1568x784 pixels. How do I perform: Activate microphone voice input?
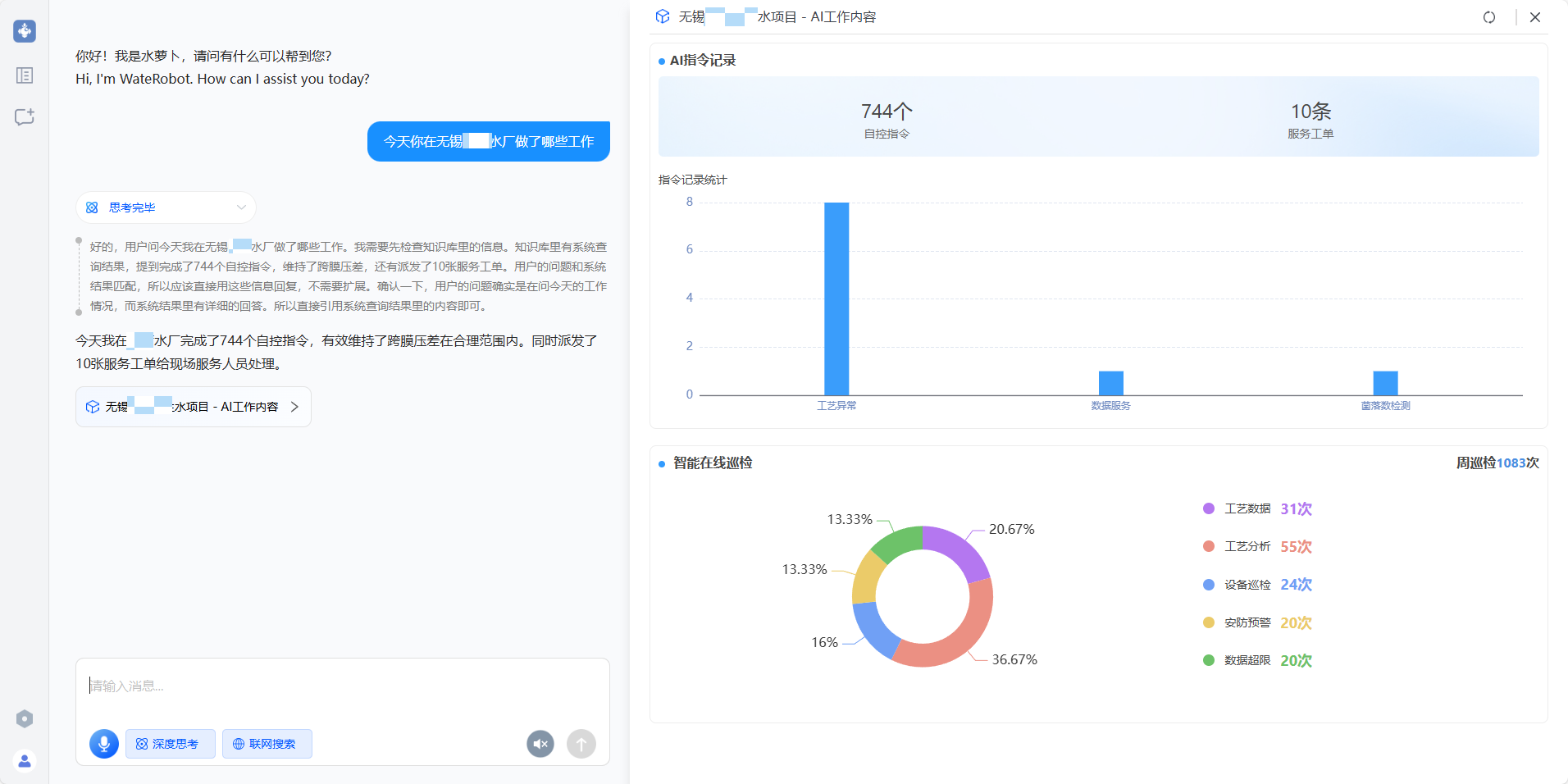point(104,744)
